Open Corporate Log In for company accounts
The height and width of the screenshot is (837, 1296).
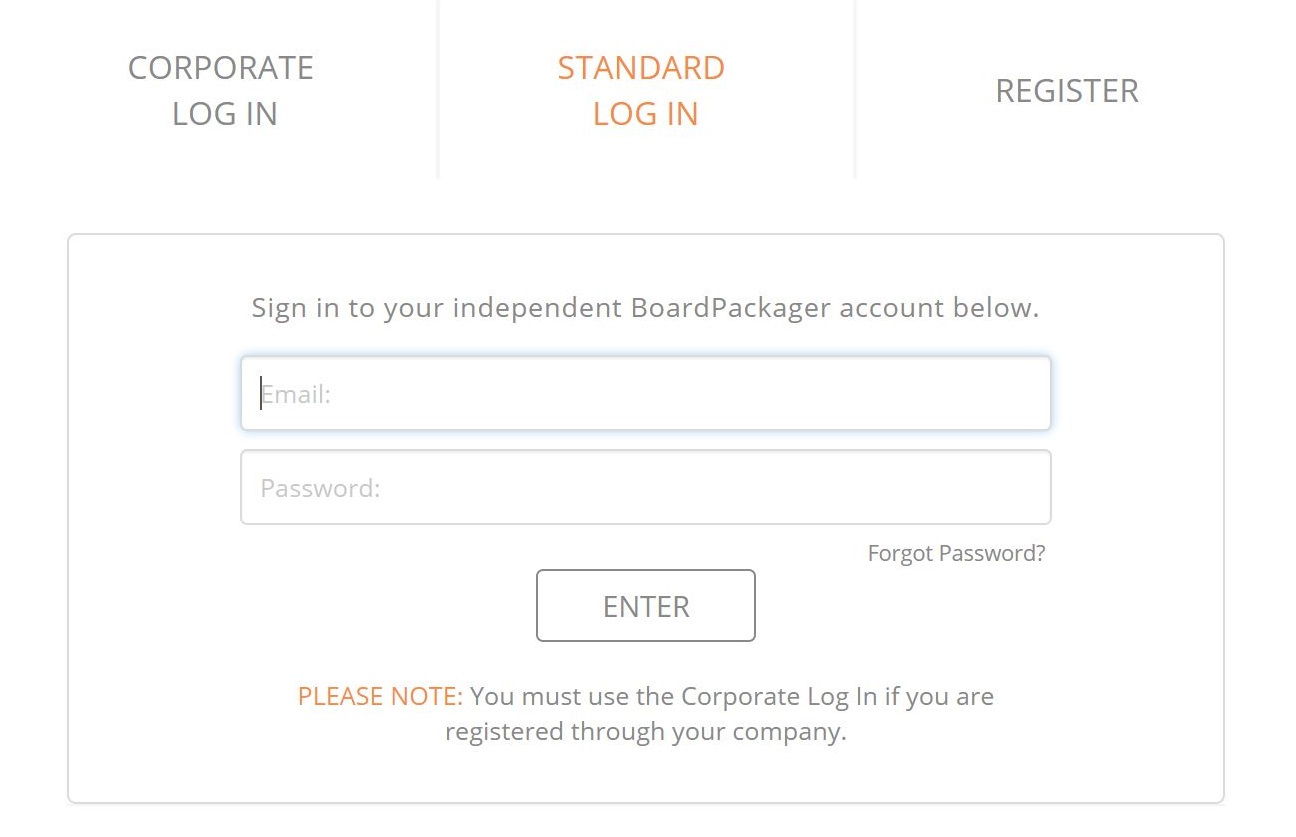tap(220, 90)
